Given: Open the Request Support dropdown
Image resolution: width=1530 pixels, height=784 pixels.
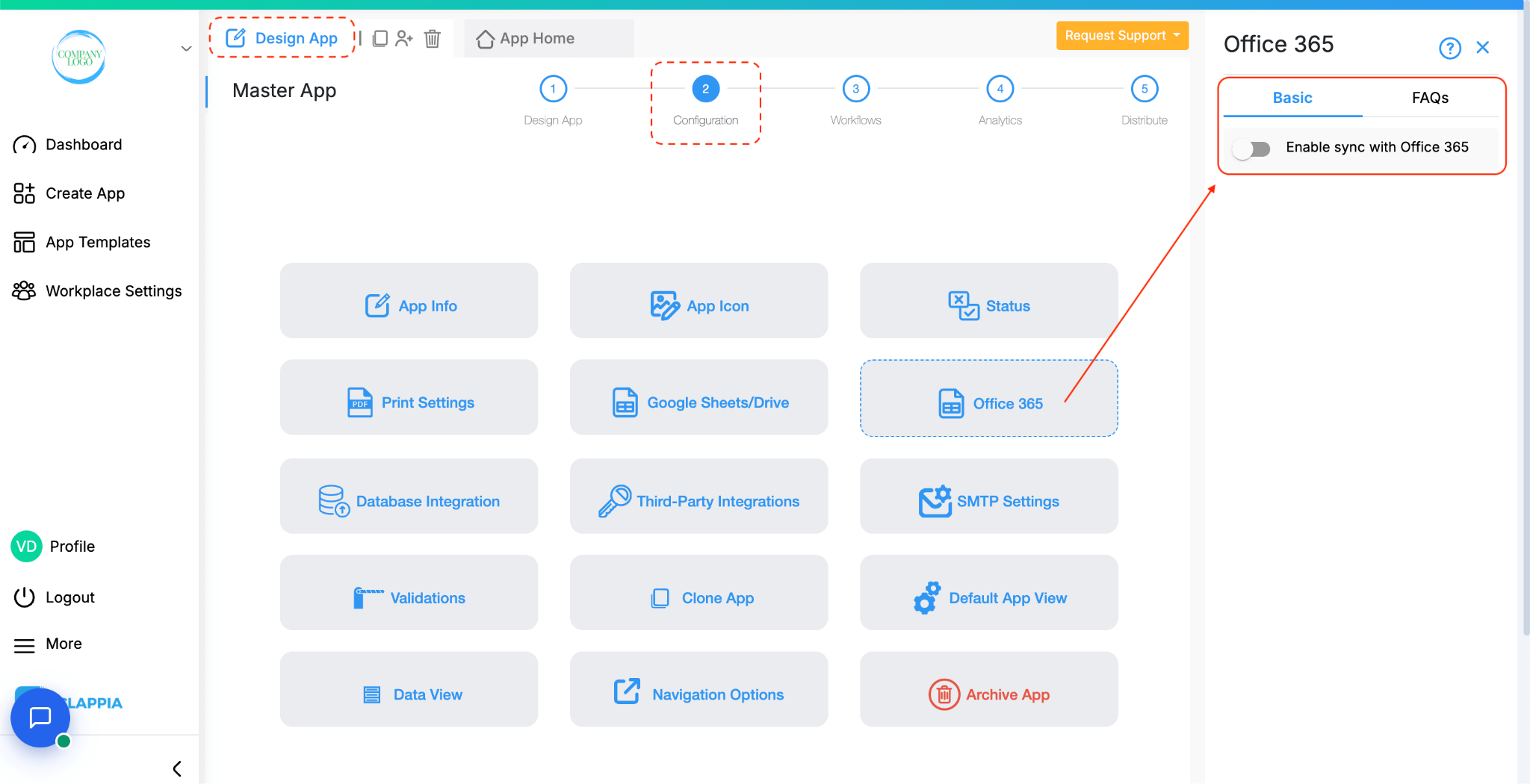Looking at the screenshot, I should pyautogui.click(x=1122, y=35).
